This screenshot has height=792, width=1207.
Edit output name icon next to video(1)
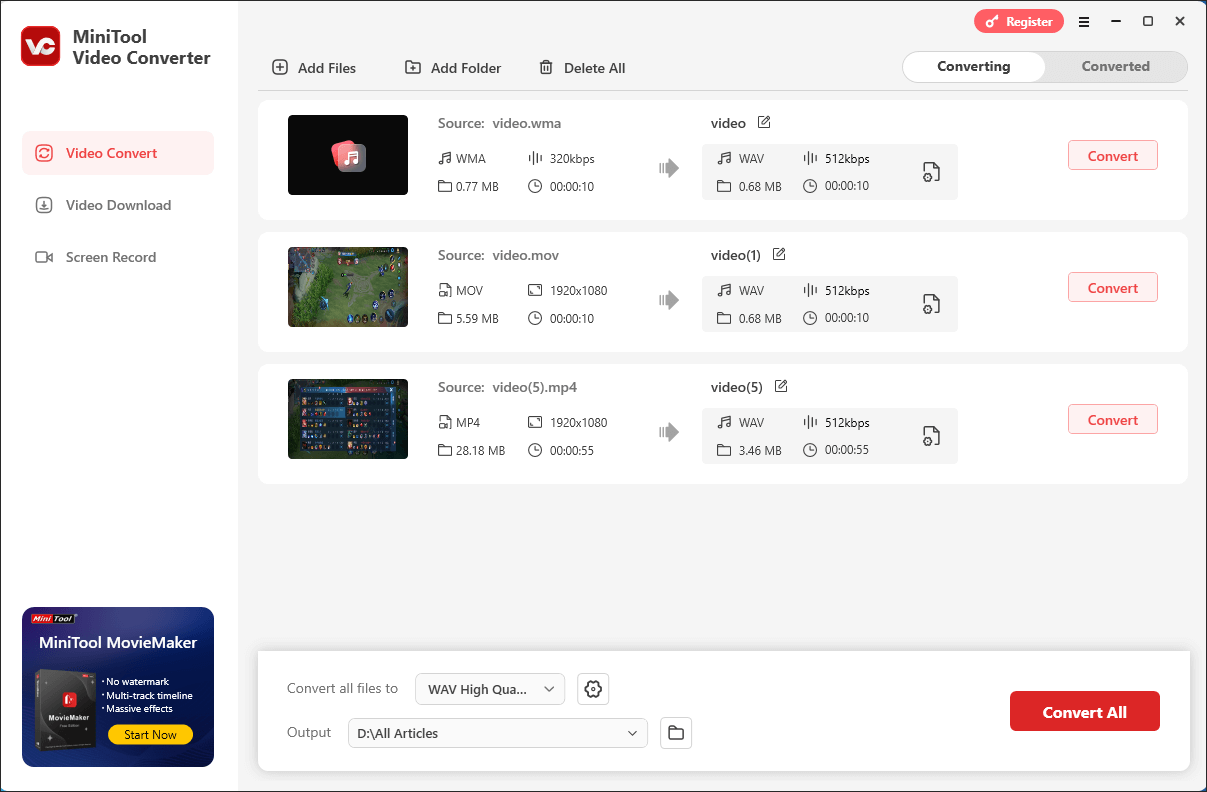(x=779, y=254)
